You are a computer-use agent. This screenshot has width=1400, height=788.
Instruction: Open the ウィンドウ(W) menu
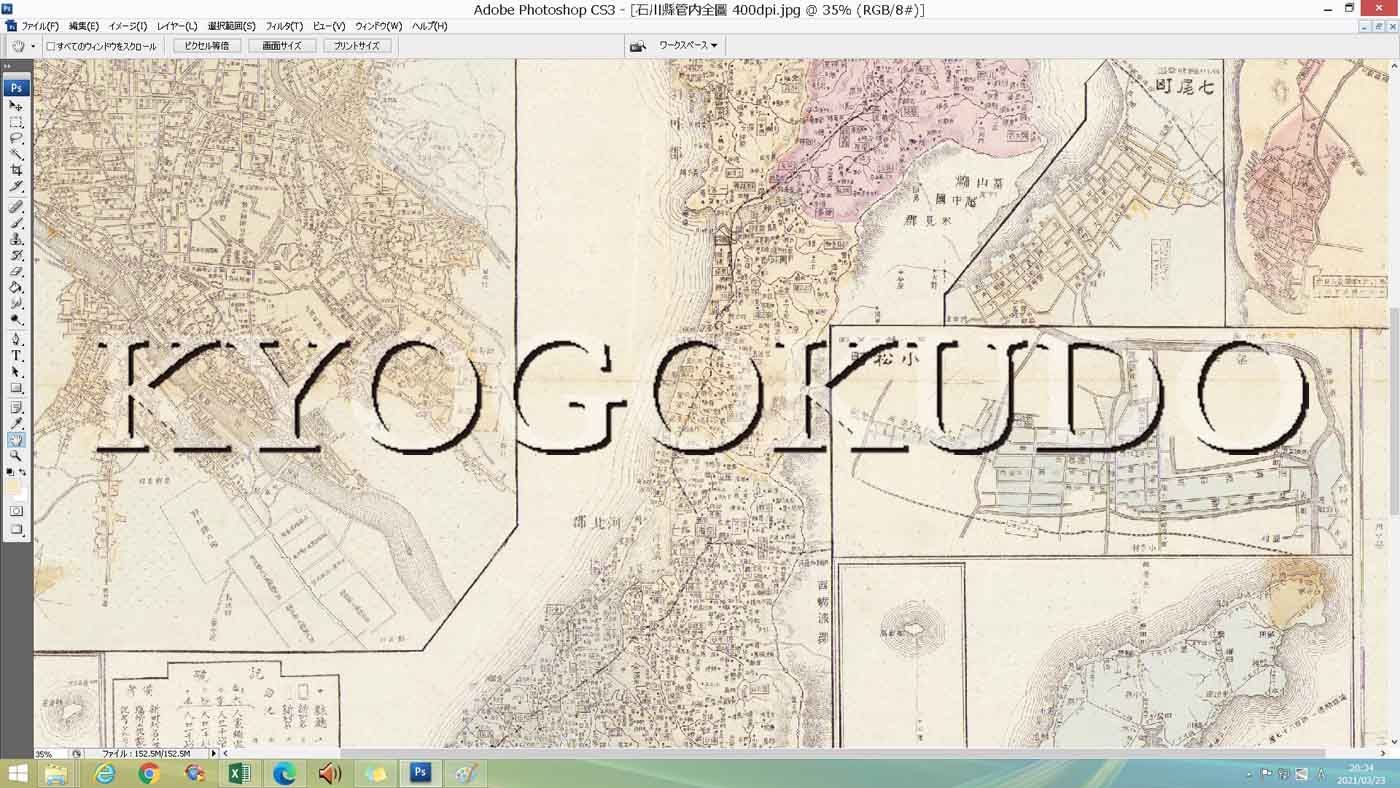[379, 26]
